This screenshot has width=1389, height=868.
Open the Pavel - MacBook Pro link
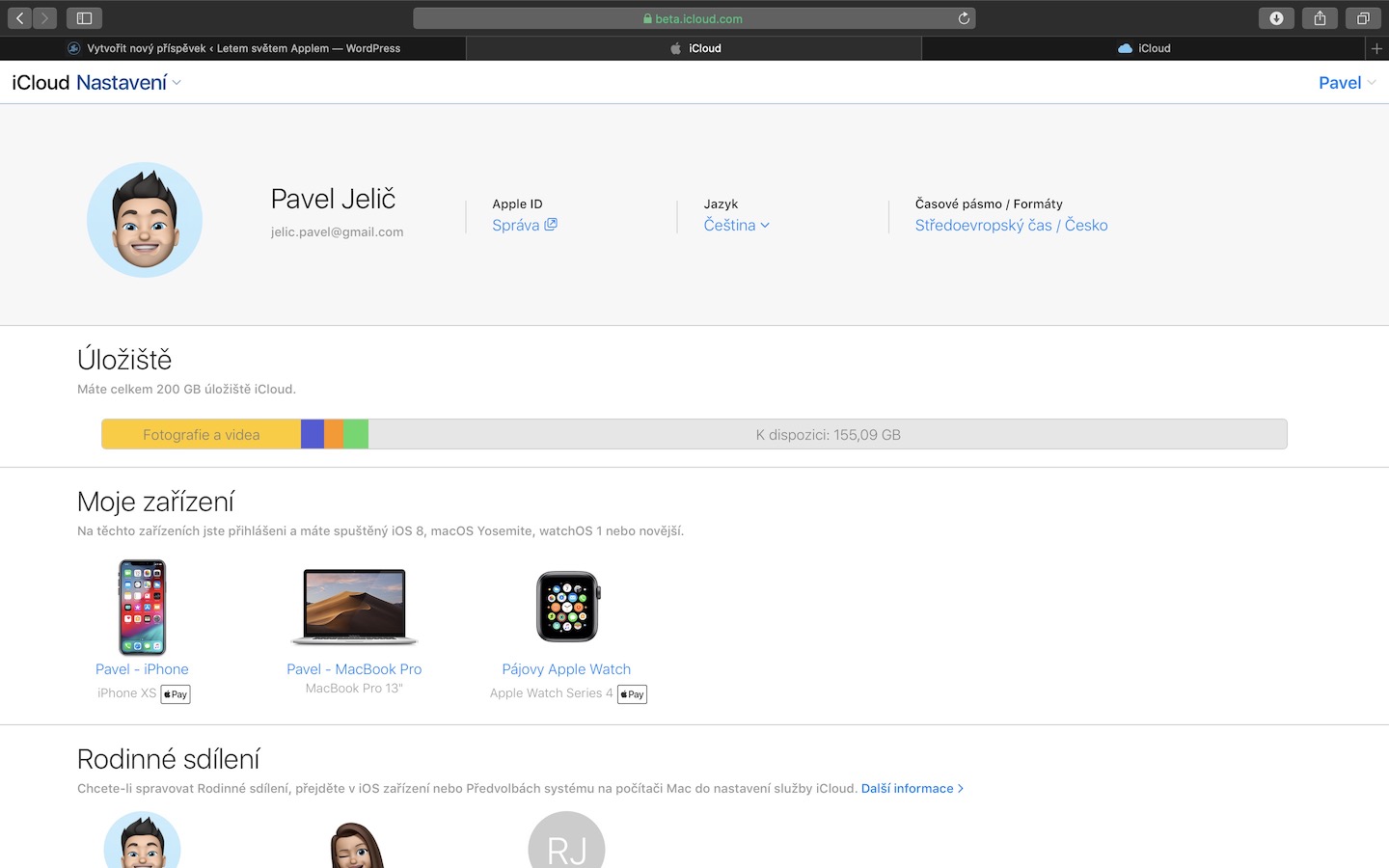pos(354,669)
